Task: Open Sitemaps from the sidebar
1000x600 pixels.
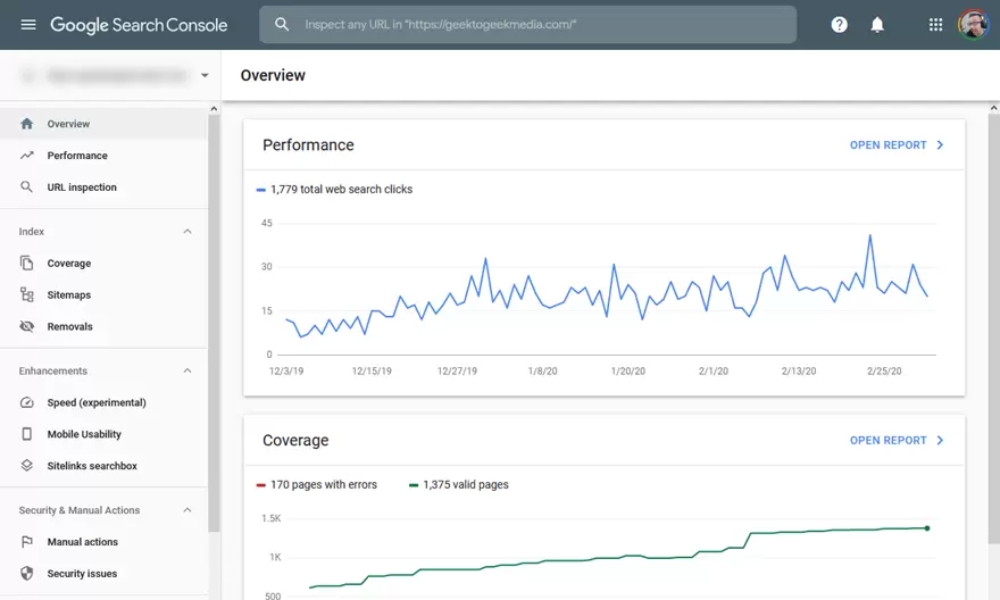Action: pyautogui.click(x=103, y=295)
